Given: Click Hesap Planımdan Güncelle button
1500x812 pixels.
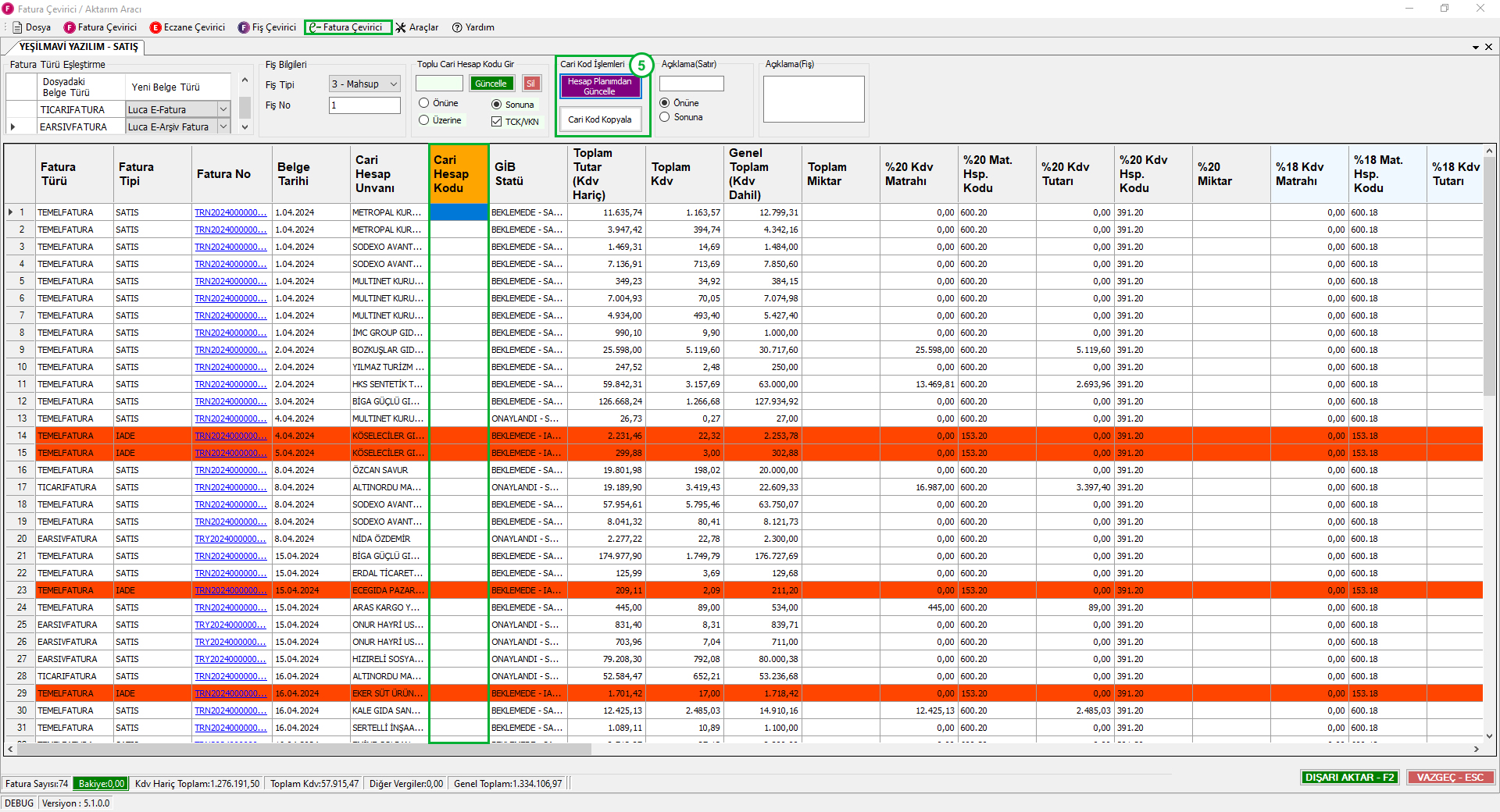Looking at the screenshot, I should (599, 86).
